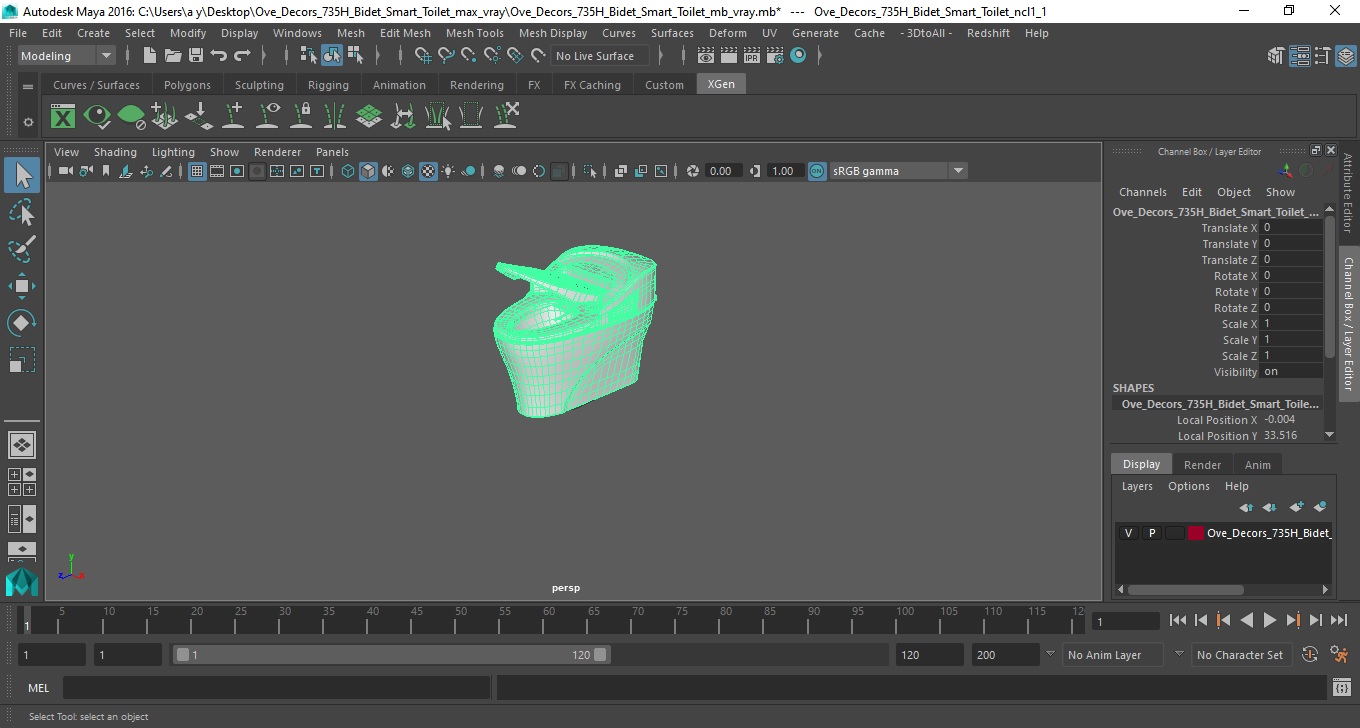The width and height of the screenshot is (1360, 728).
Task: Activate the Paint selection tool
Action: click(22, 250)
